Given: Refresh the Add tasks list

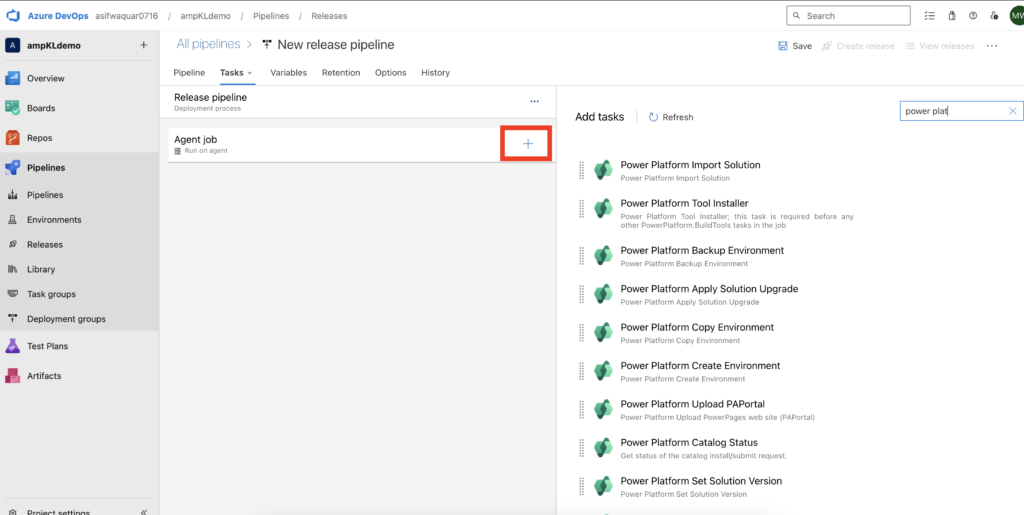Looking at the screenshot, I should click(671, 117).
